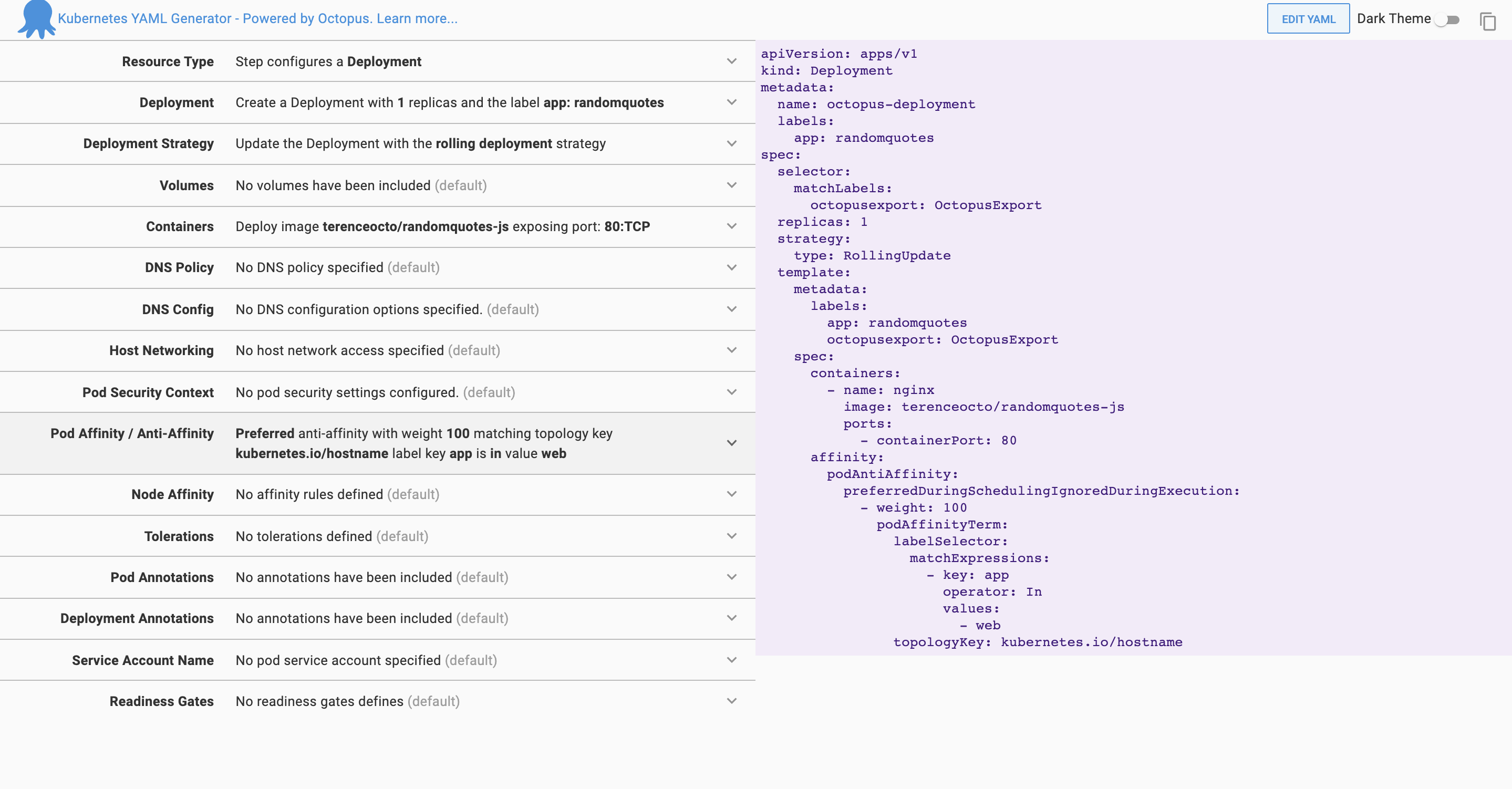Expand the Readiness Gates section
The image size is (1512, 789).
731,701
